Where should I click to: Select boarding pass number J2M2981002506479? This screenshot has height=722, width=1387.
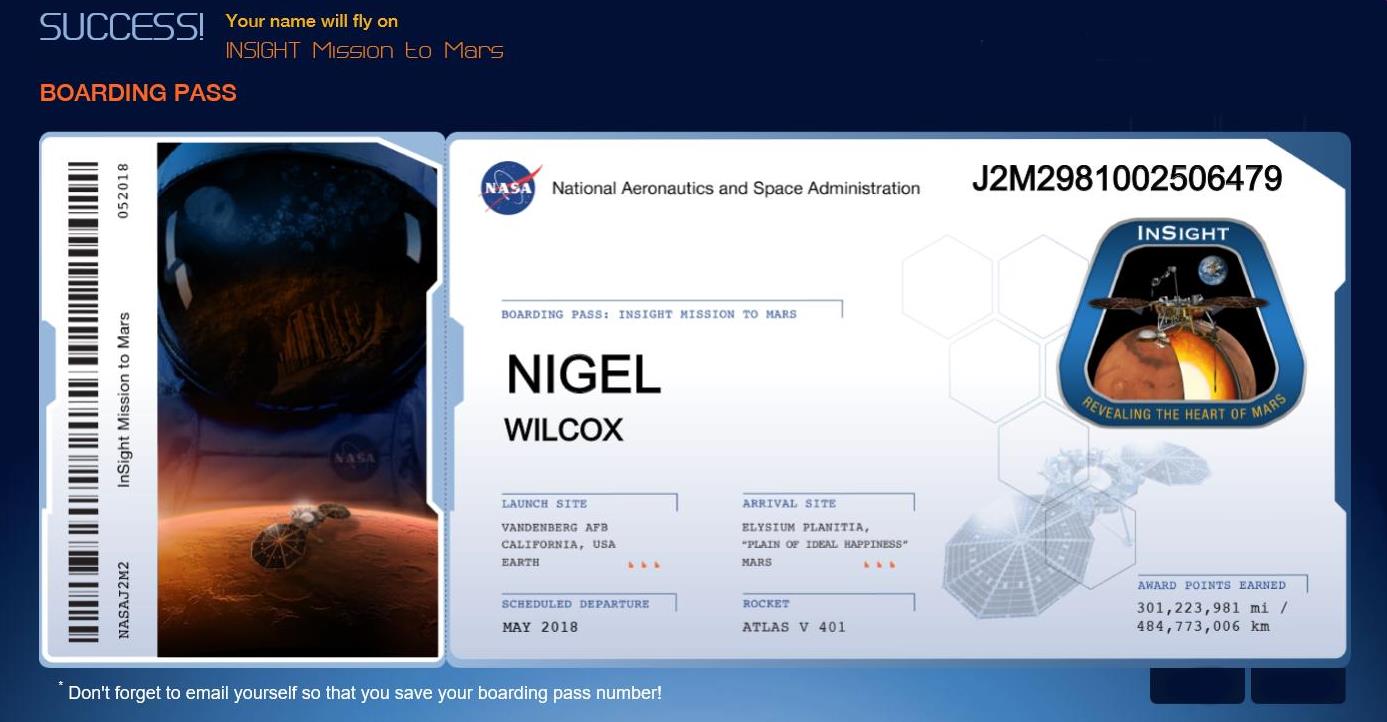coord(1127,179)
